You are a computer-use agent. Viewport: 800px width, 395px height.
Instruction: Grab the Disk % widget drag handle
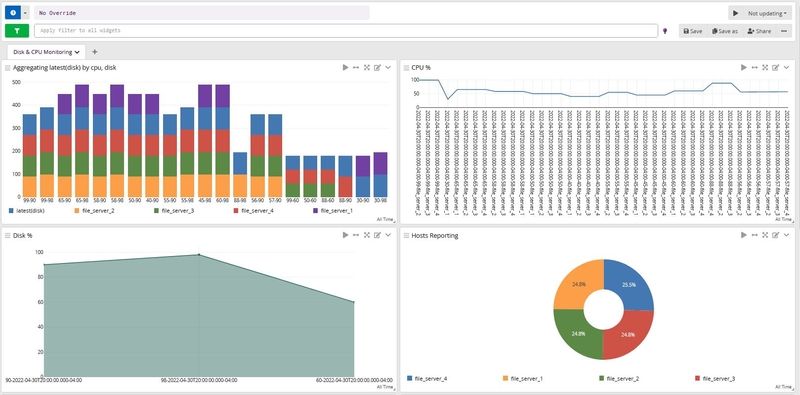coord(8,235)
